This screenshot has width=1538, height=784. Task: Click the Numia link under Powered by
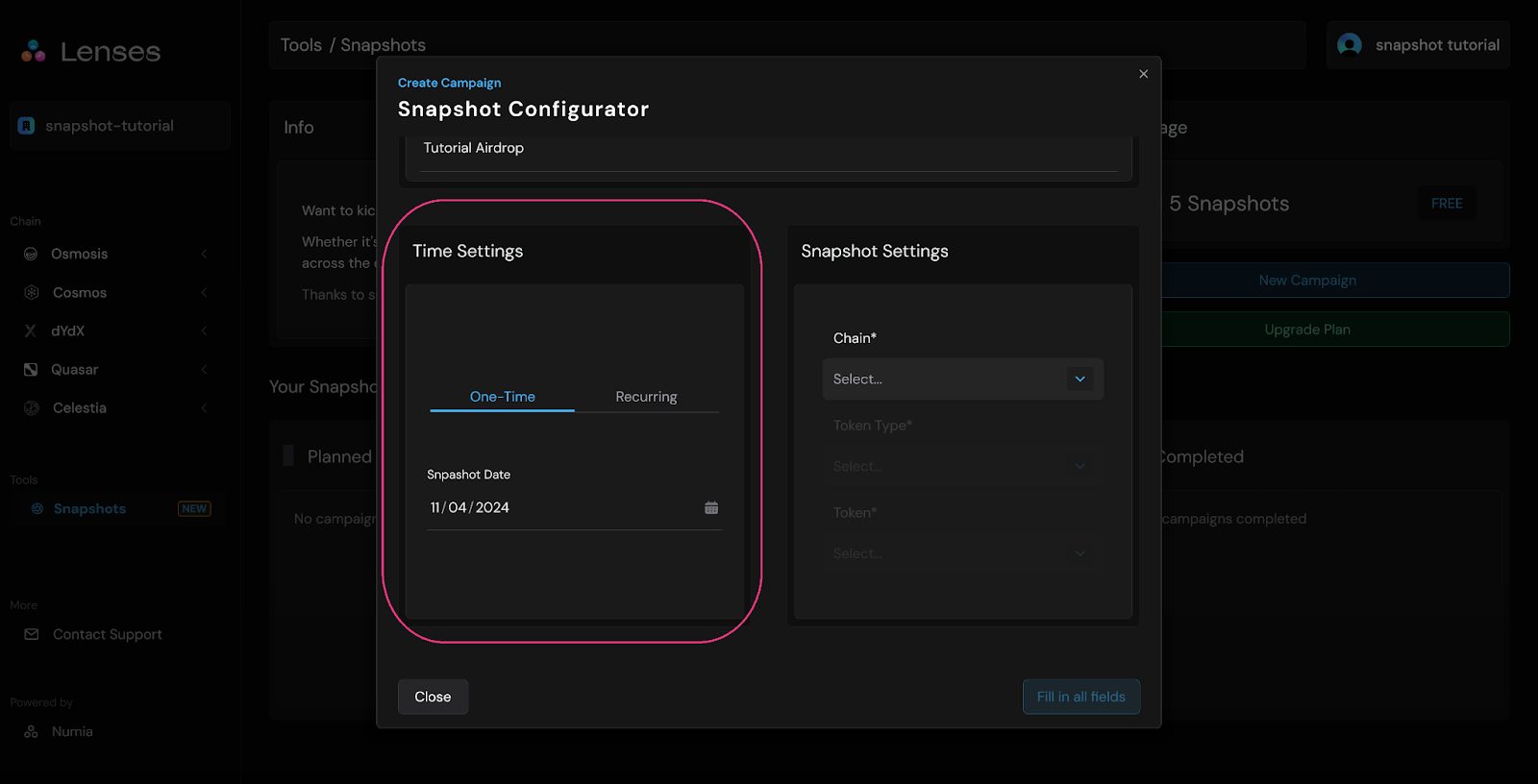pyautogui.click(x=72, y=731)
